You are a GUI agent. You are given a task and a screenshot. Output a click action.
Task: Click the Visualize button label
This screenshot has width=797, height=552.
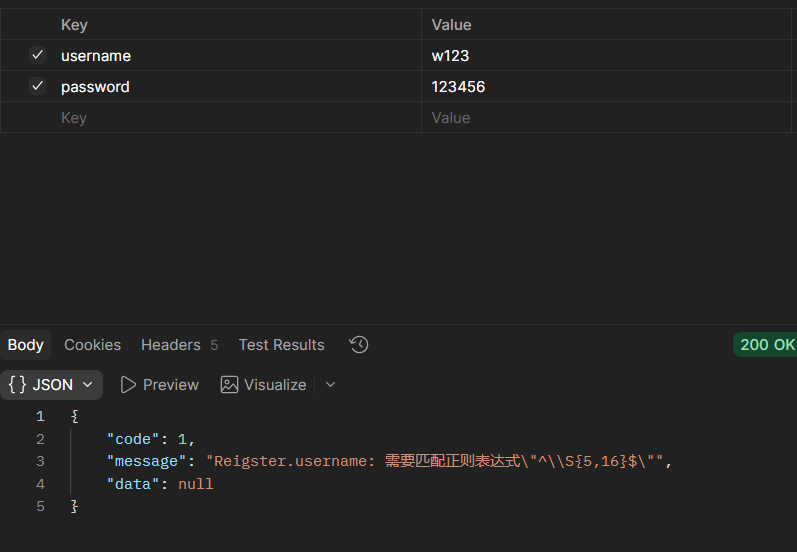pyautogui.click(x=275, y=385)
